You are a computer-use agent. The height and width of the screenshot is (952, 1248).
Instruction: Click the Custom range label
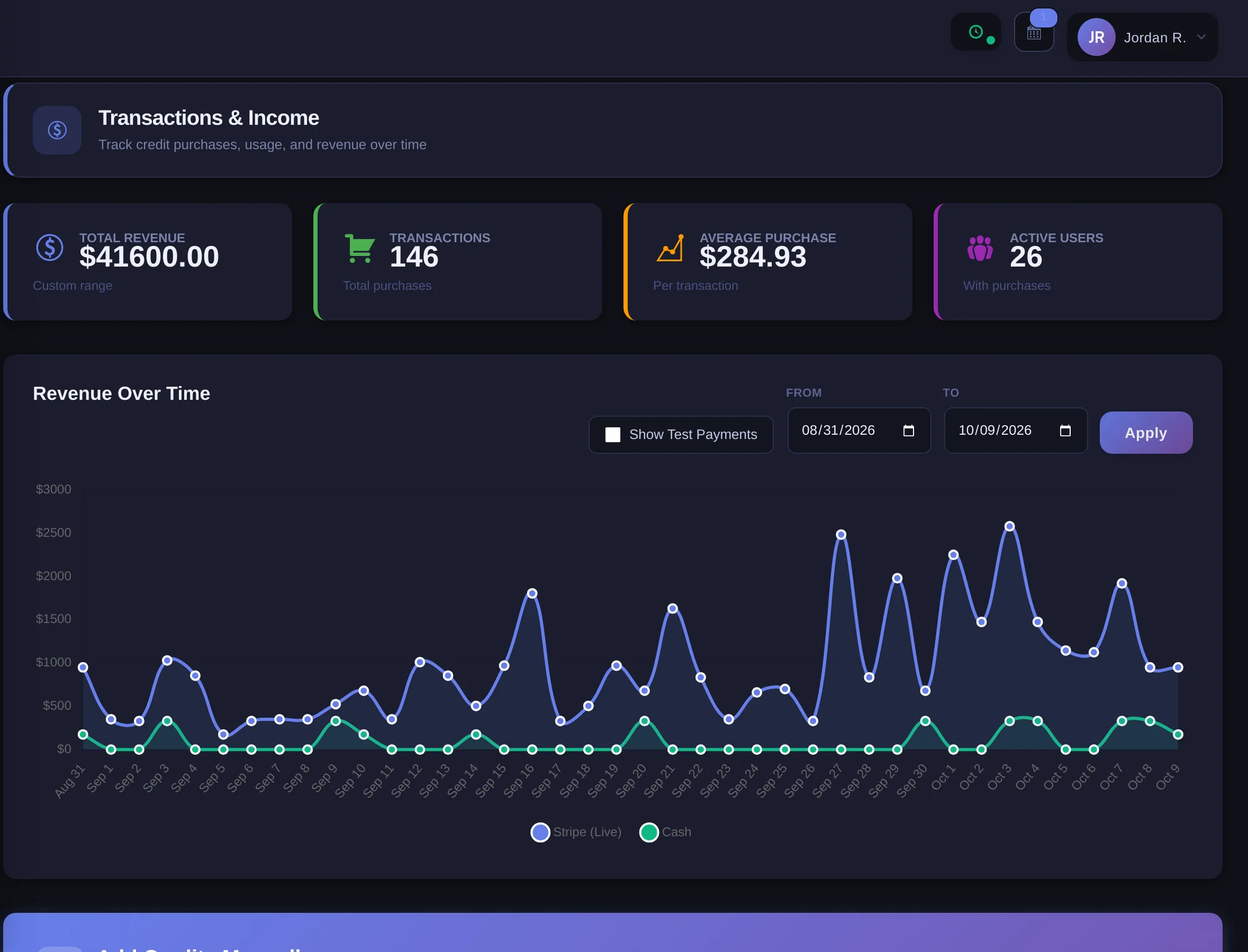72,286
